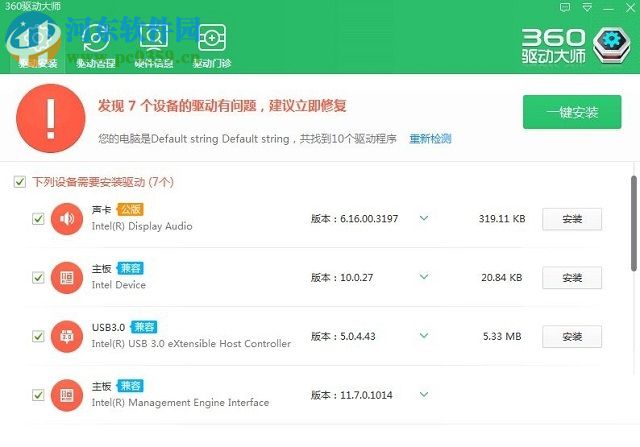This screenshot has width=640, height=447.
Task: Expand version dropdown for 11.7.0.1014
Action: pos(424,394)
